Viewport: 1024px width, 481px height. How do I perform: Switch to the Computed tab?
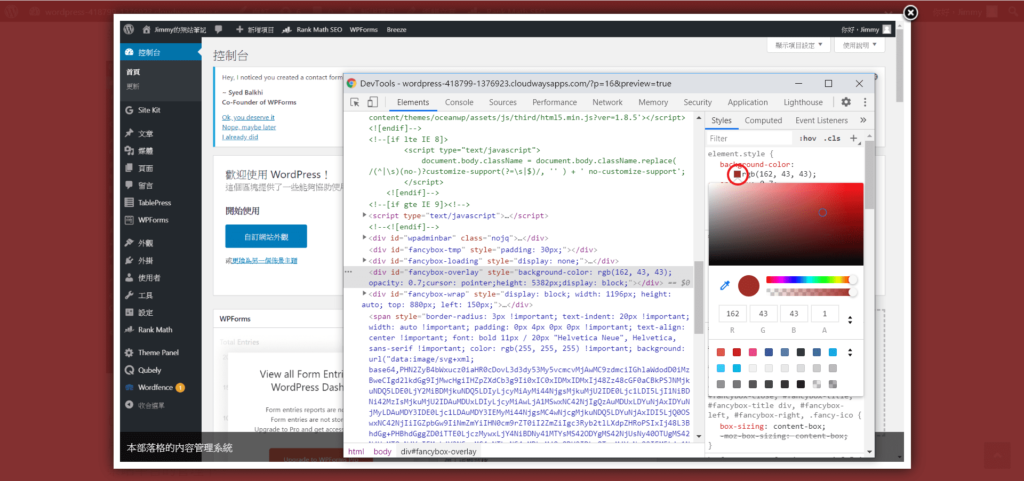click(x=763, y=120)
